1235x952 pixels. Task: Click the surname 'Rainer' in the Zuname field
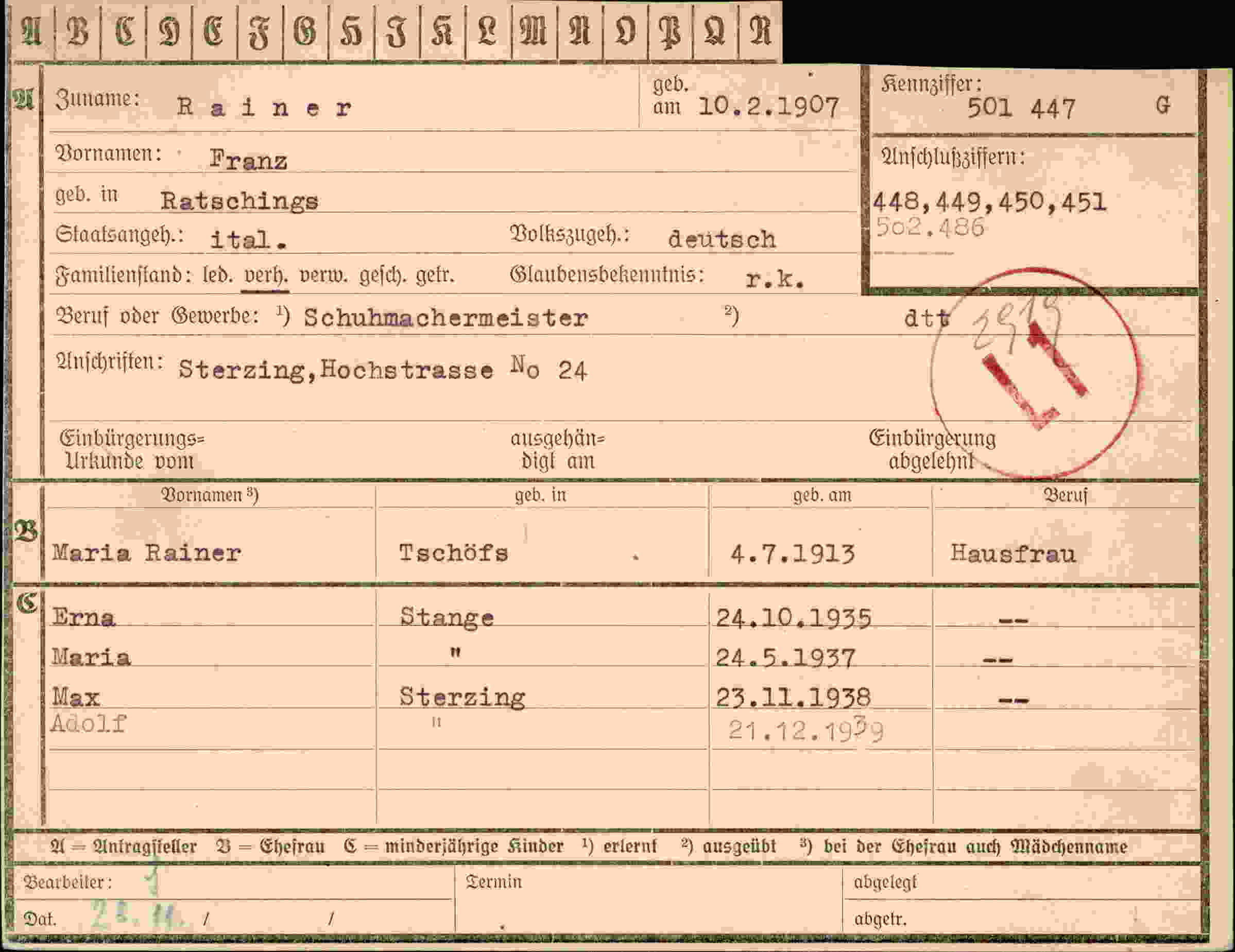point(264,107)
